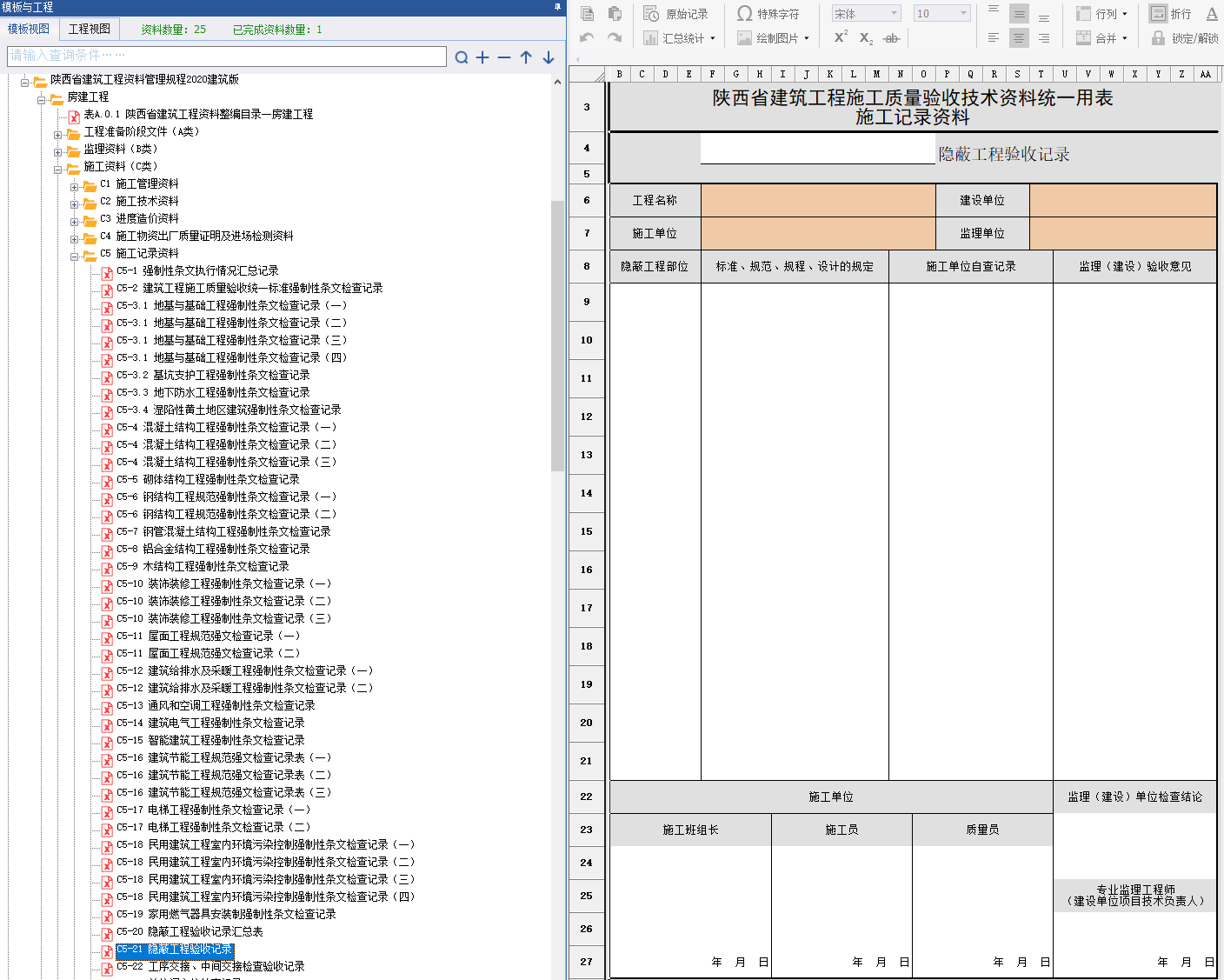Click the move down arrow icon
The height and width of the screenshot is (980, 1224).
coord(549,57)
